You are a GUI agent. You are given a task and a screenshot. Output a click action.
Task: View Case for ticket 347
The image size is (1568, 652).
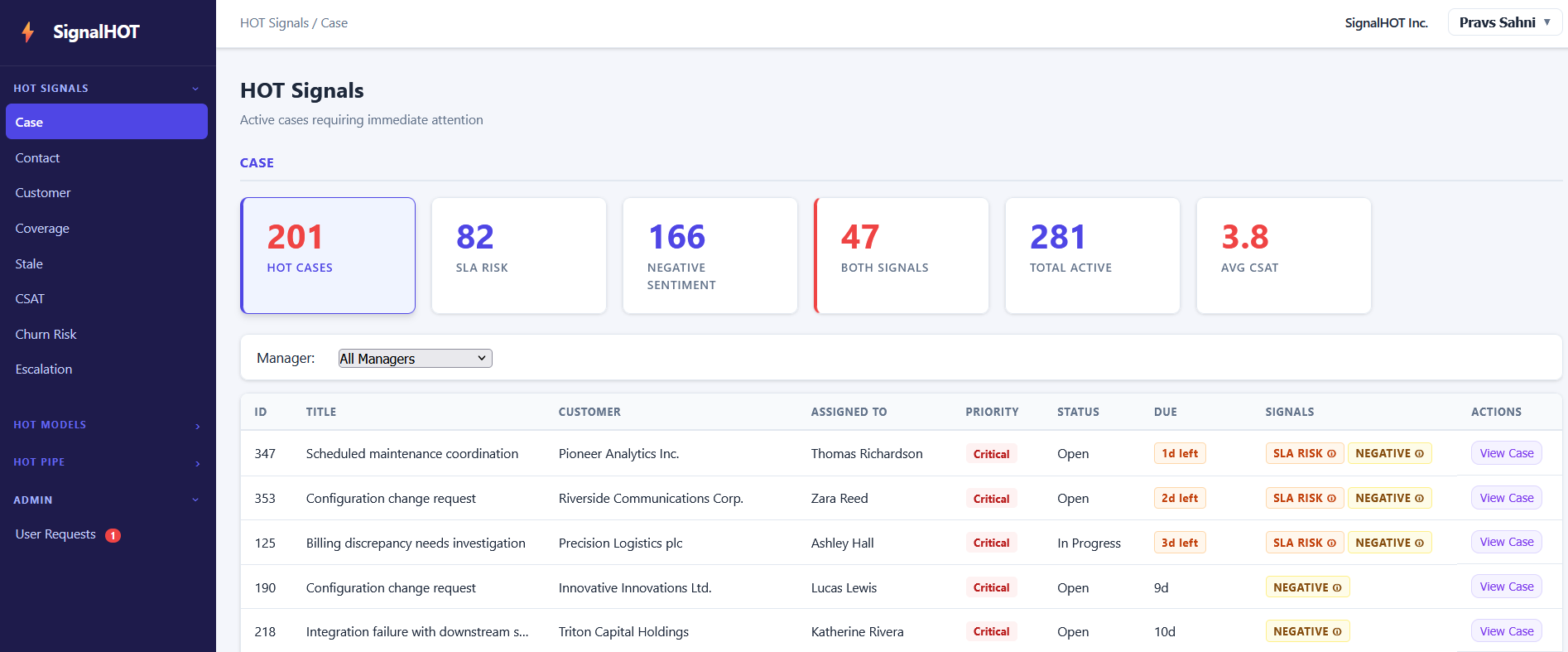1507,453
